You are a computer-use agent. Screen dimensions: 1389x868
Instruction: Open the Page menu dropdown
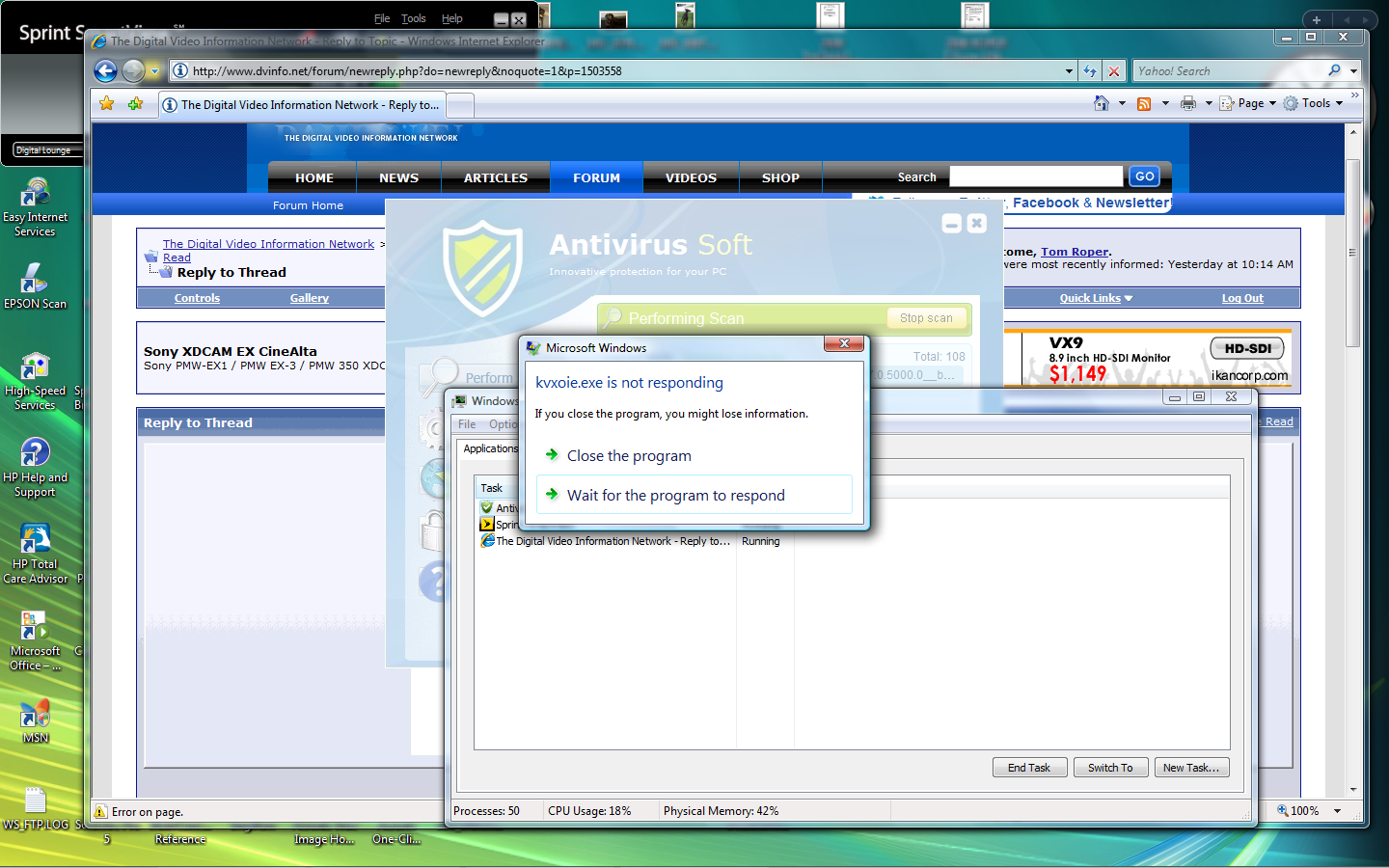(1250, 103)
